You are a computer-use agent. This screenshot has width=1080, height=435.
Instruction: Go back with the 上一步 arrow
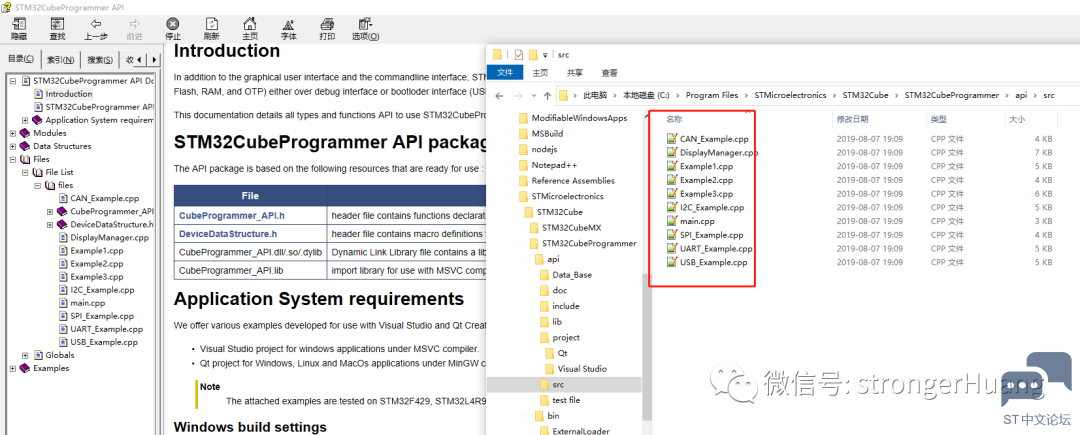pyautogui.click(x=96, y=29)
